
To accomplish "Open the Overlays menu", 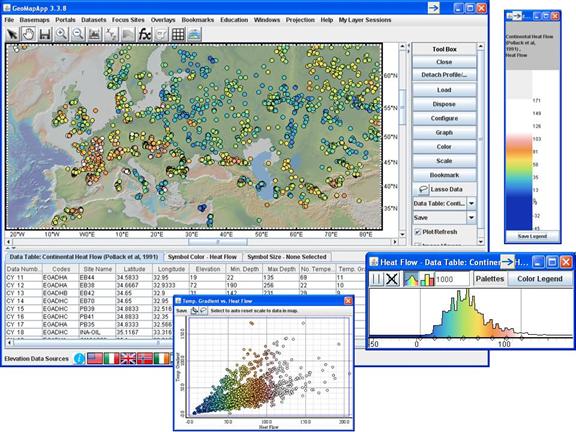I will pyautogui.click(x=163, y=20).
